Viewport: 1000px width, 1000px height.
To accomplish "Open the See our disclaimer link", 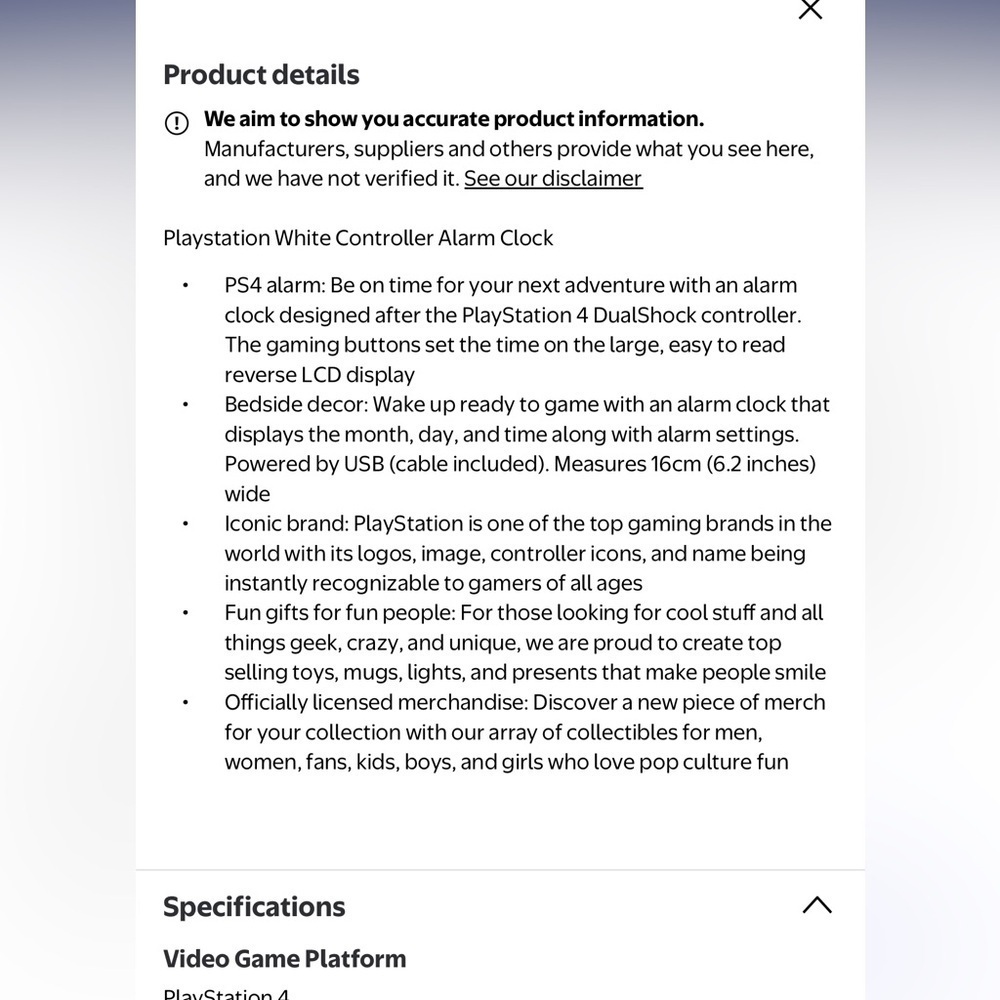I will [x=553, y=179].
